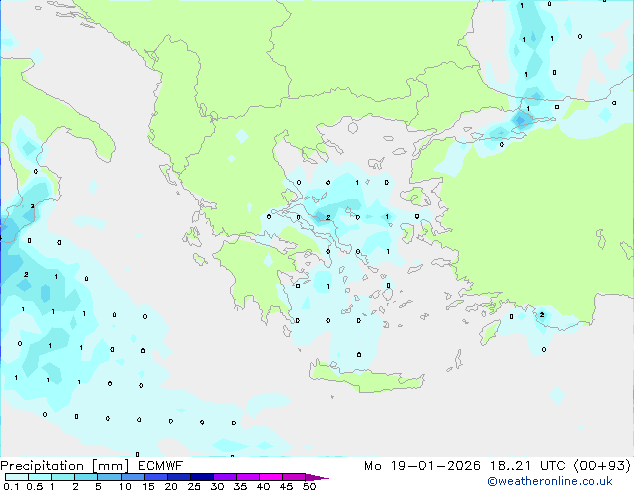Select the legend swatch between 45 and 50
Image resolution: width=634 pixels, height=490 pixels.
(294, 477)
